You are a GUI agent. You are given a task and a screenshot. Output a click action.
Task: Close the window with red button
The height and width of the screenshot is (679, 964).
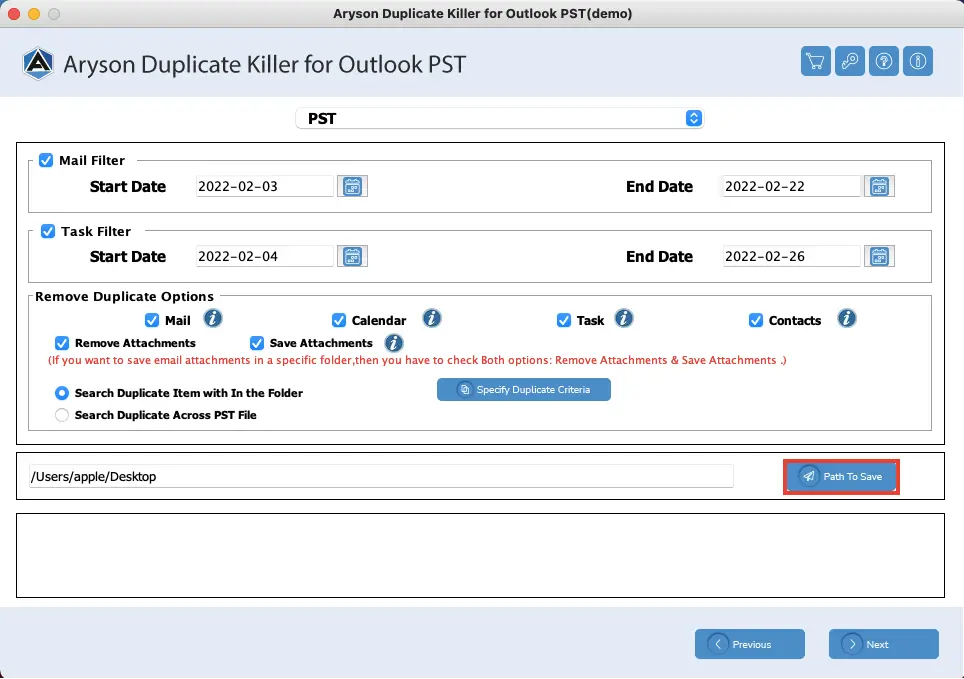pos(14,14)
